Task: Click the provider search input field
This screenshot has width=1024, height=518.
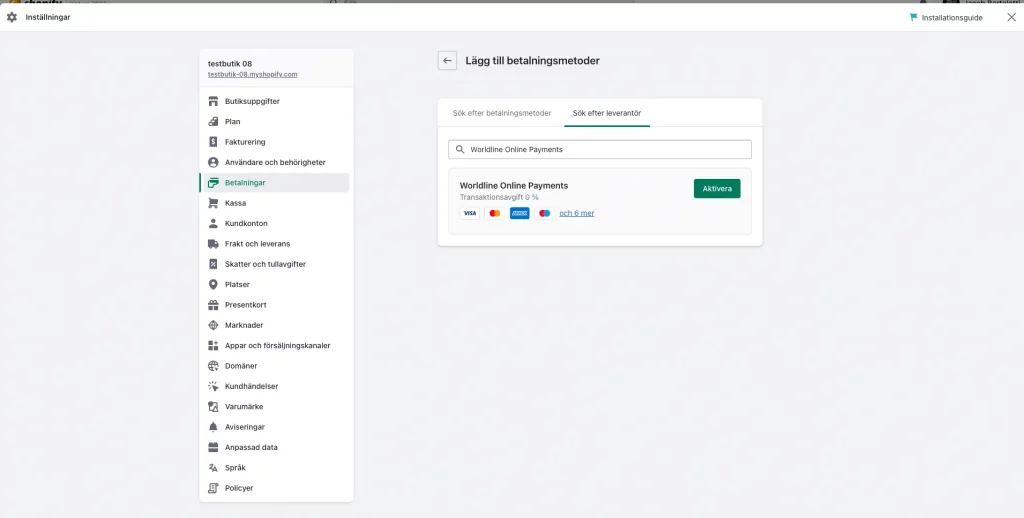Action: 600,149
